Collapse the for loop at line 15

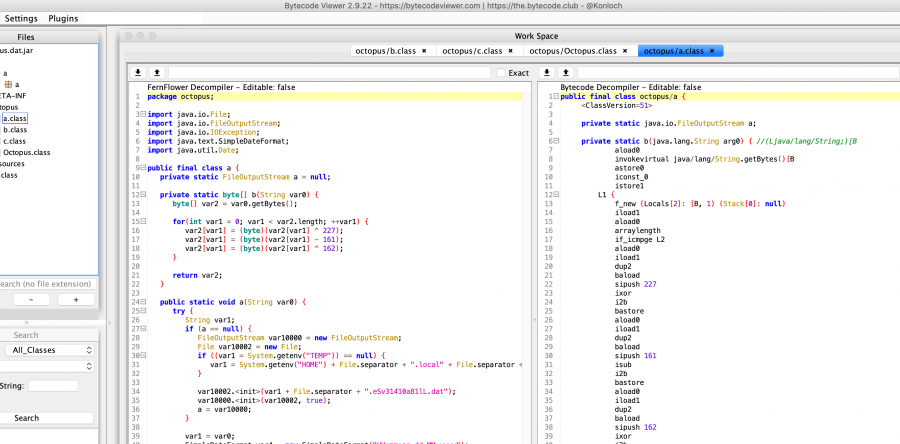click(143, 221)
